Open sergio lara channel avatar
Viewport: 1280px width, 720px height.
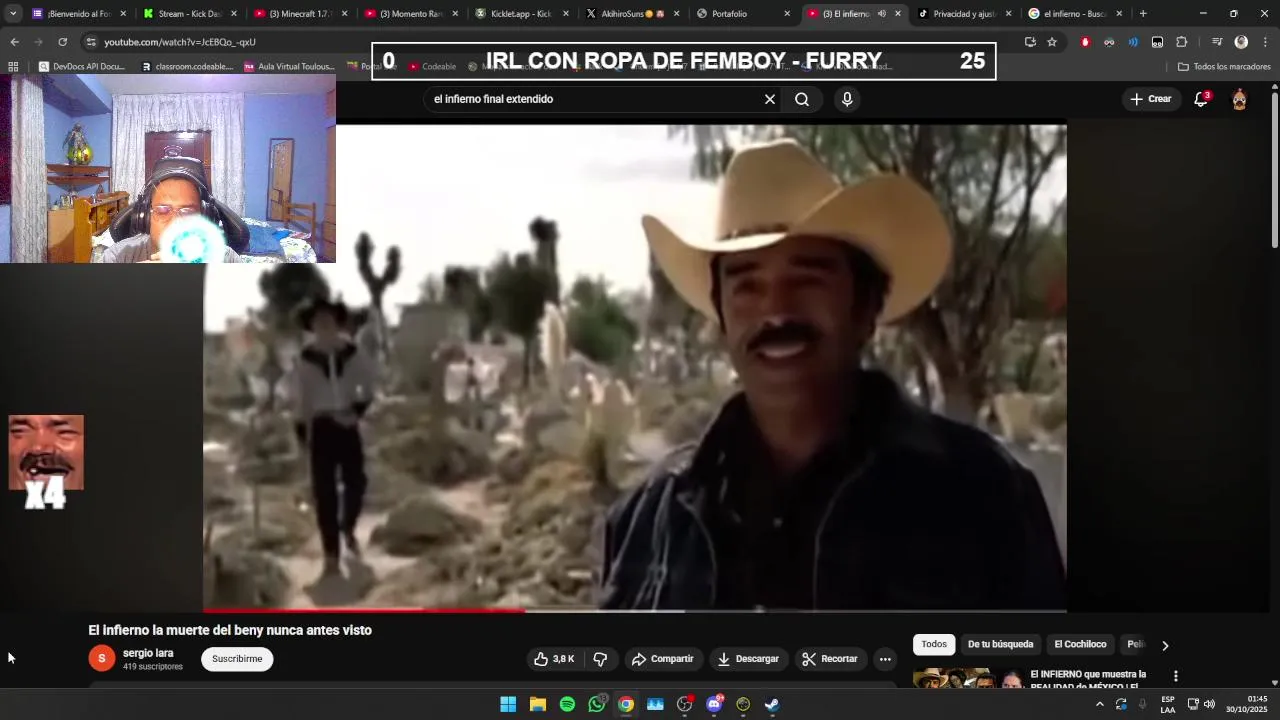click(102, 658)
